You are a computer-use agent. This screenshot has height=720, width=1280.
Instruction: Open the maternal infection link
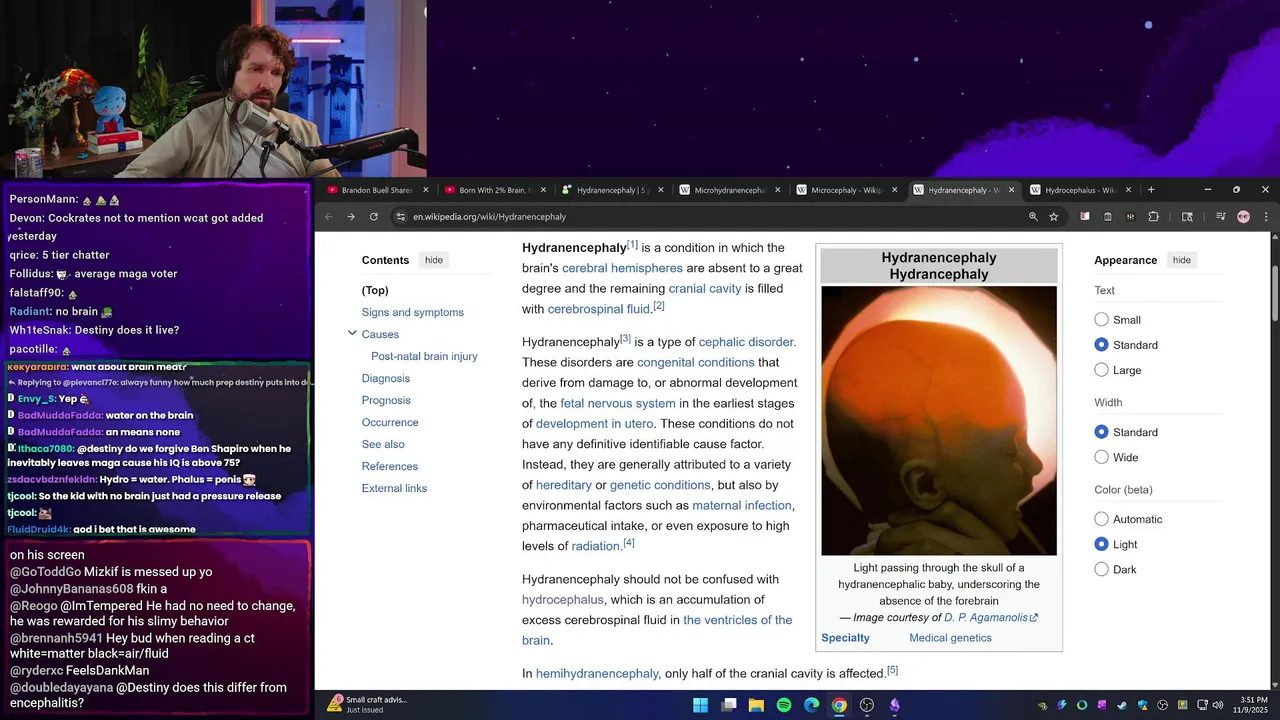pyautogui.click(x=742, y=505)
